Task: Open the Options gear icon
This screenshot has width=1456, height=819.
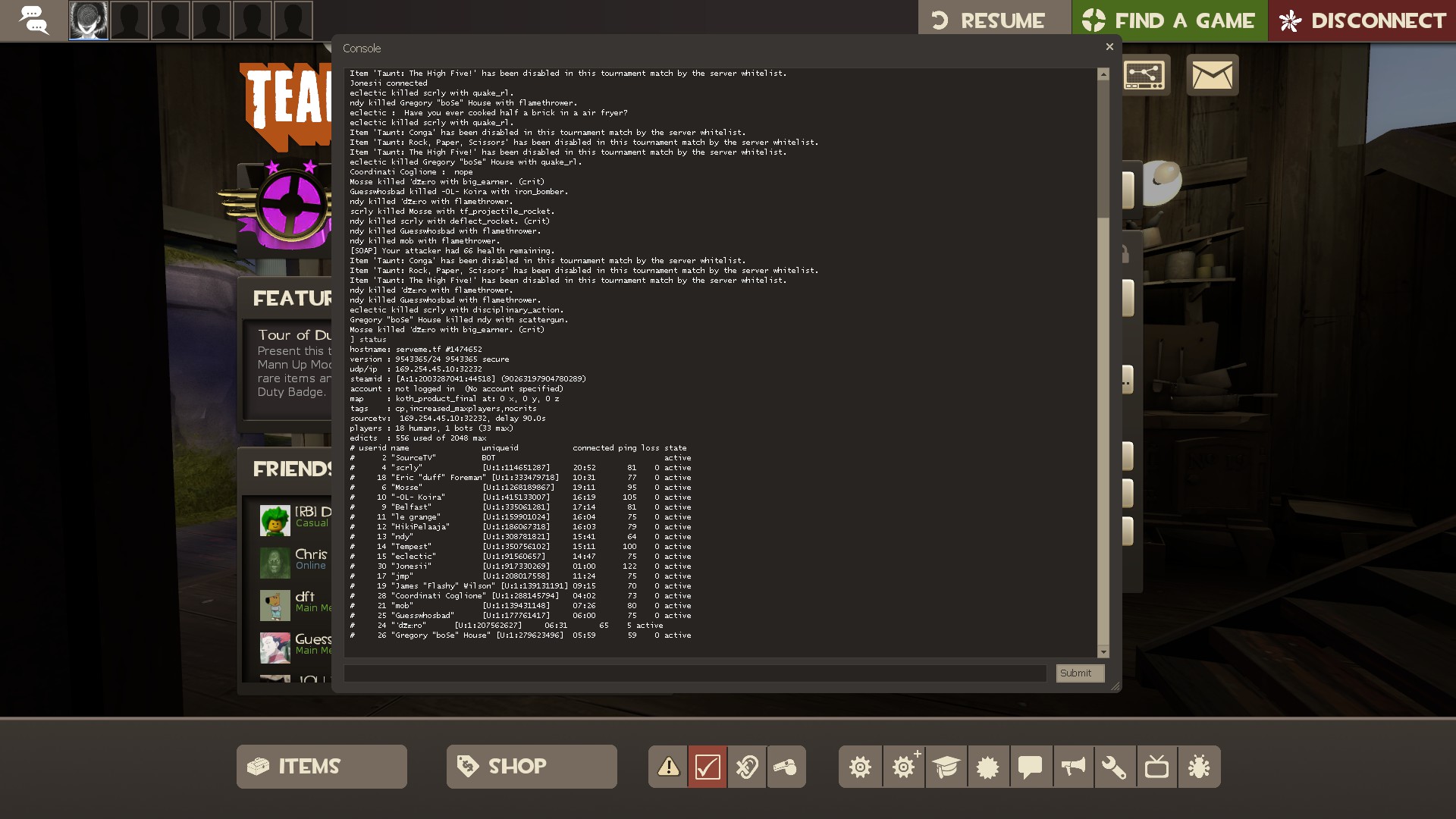Action: click(x=860, y=767)
